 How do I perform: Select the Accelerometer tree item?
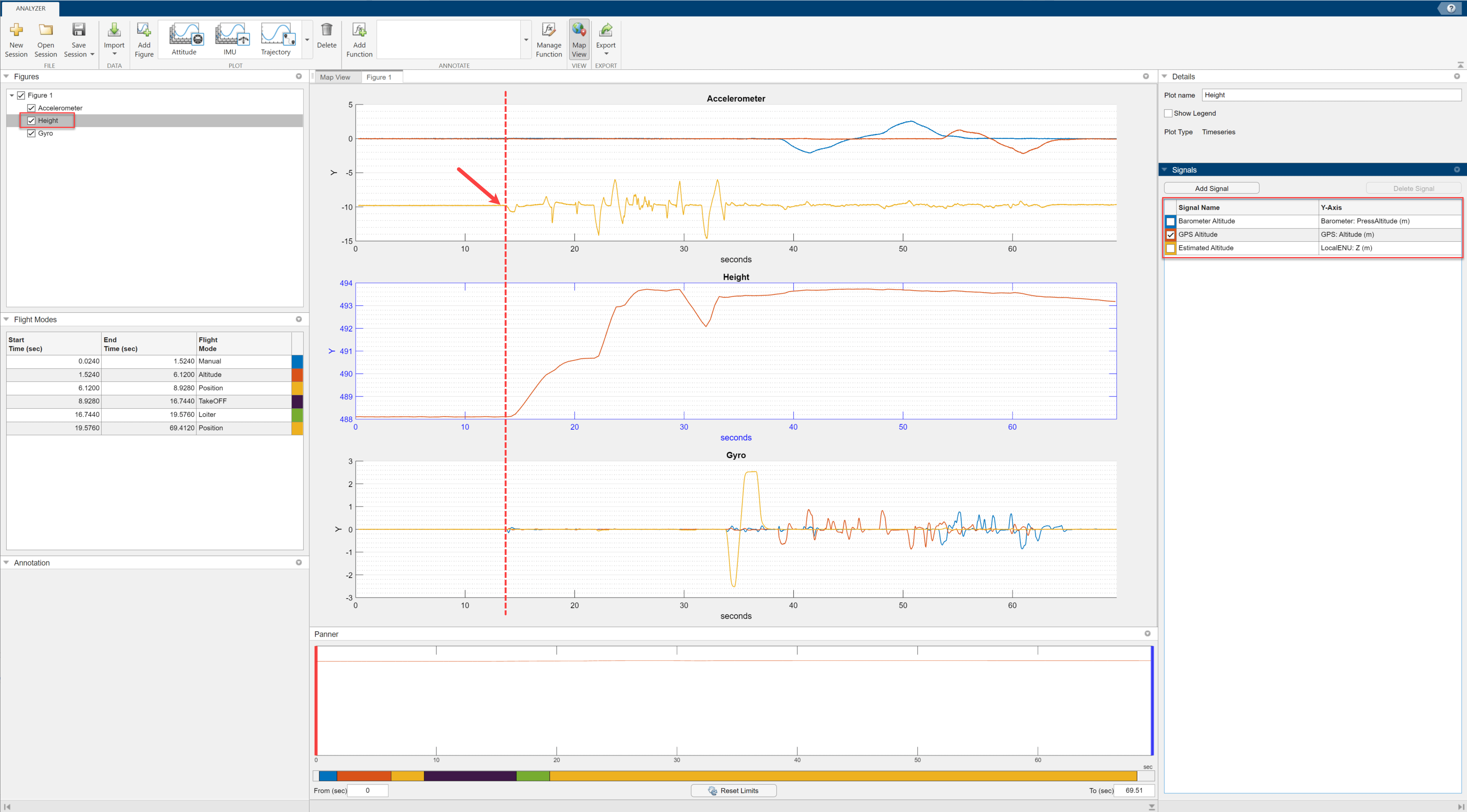pyautogui.click(x=60, y=108)
